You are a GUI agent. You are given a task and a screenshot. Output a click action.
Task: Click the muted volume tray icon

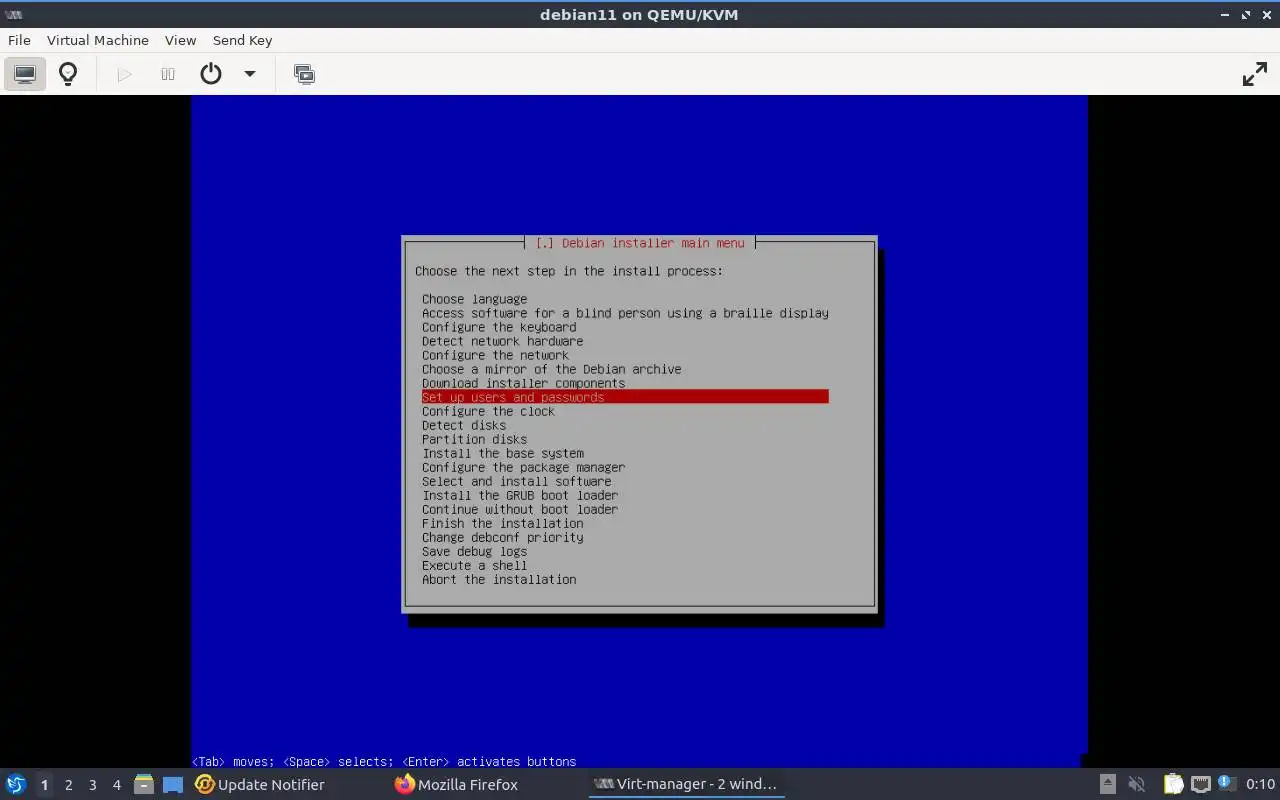(x=1136, y=784)
